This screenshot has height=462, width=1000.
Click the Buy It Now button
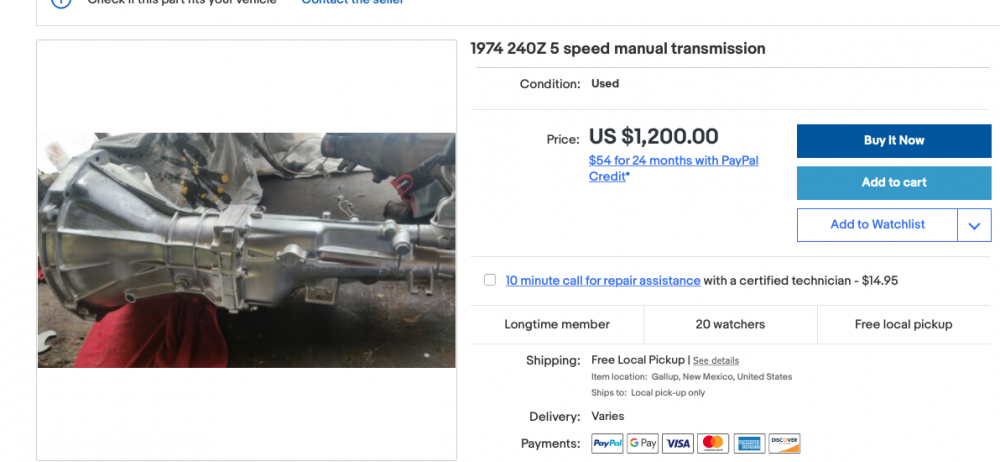click(893, 140)
